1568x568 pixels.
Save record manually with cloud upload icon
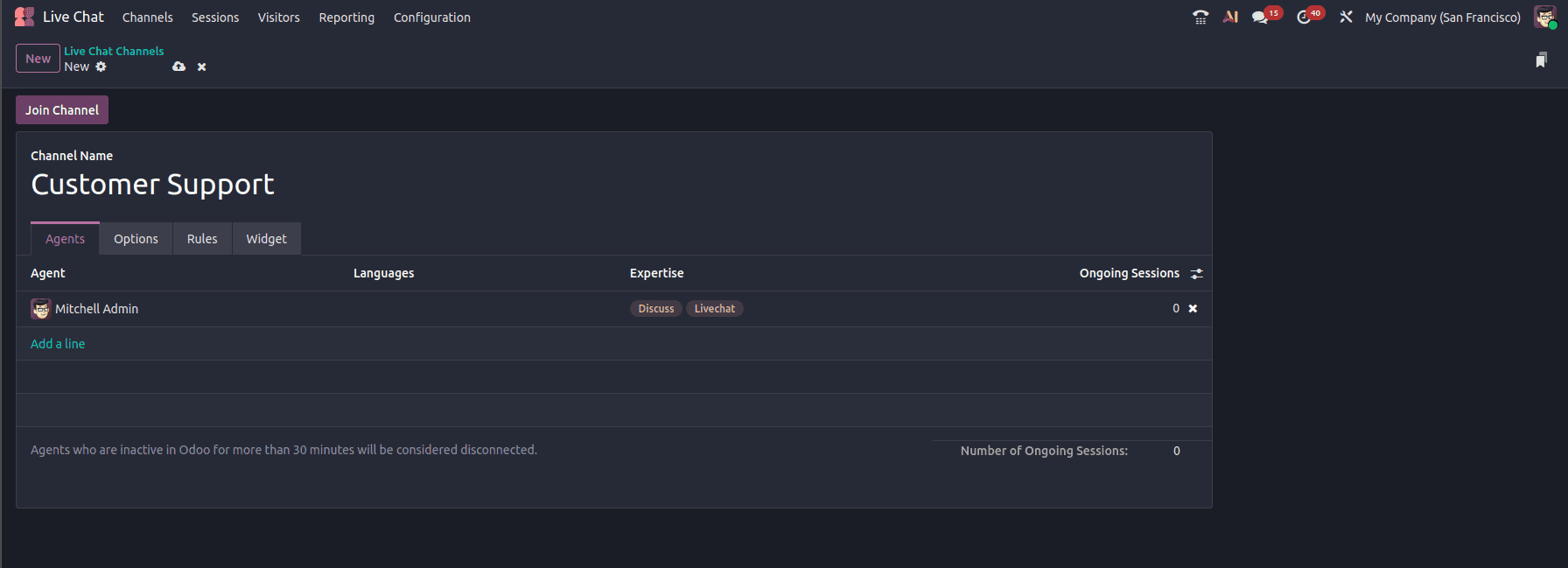pyautogui.click(x=178, y=67)
